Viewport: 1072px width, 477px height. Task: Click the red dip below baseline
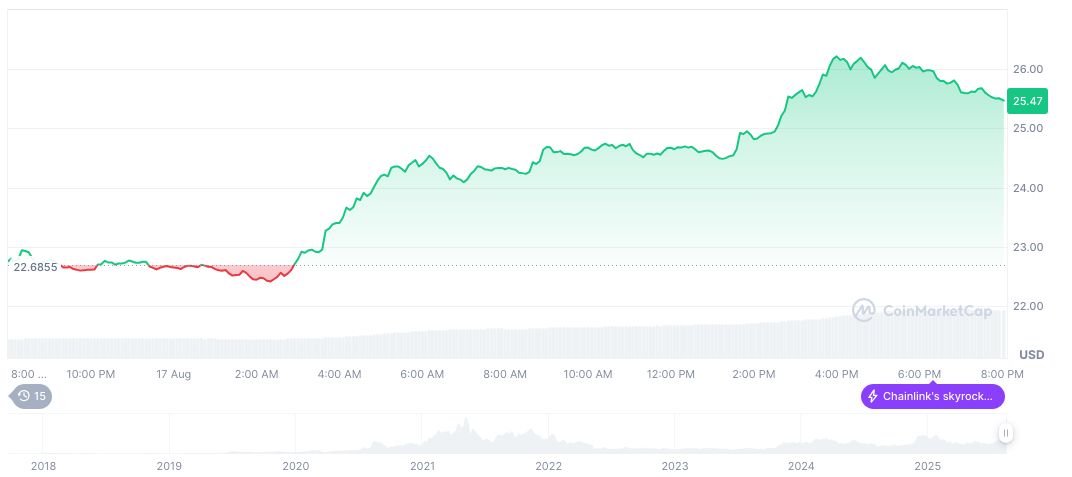(x=266, y=276)
